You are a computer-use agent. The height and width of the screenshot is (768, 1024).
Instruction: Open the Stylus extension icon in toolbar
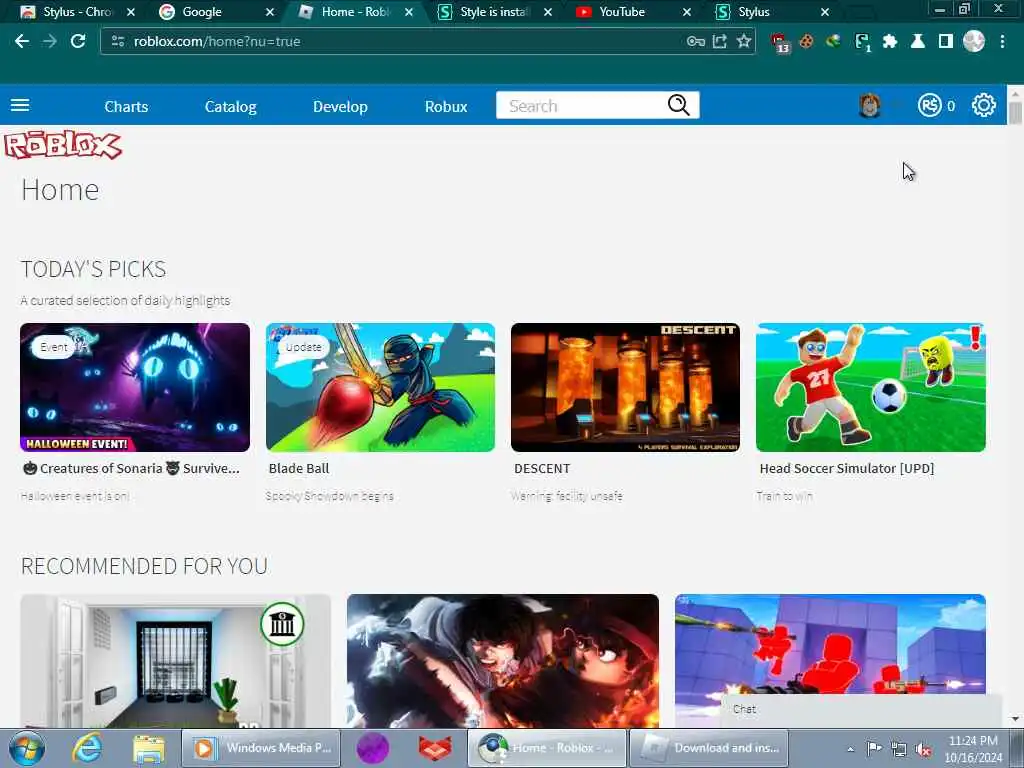[862, 42]
